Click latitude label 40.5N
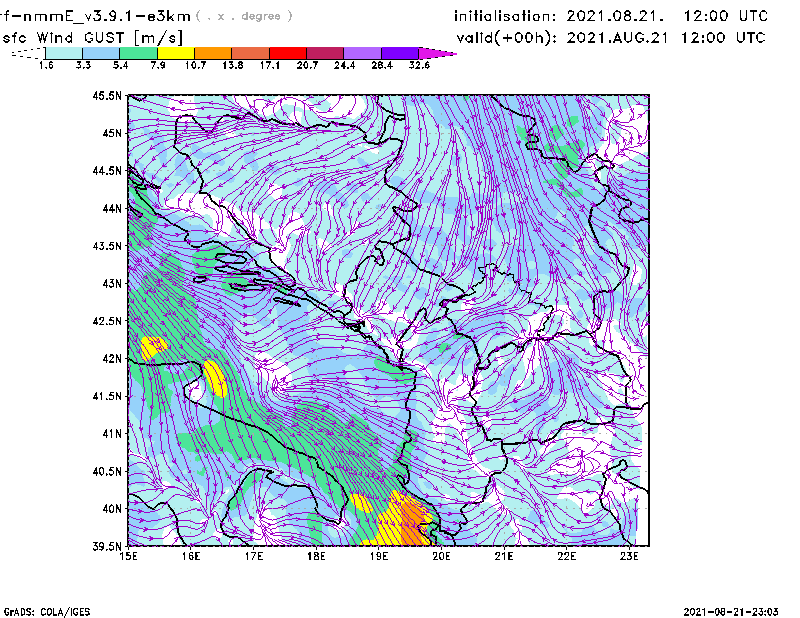The width and height of the screenshot is (800, 618). 107,471
